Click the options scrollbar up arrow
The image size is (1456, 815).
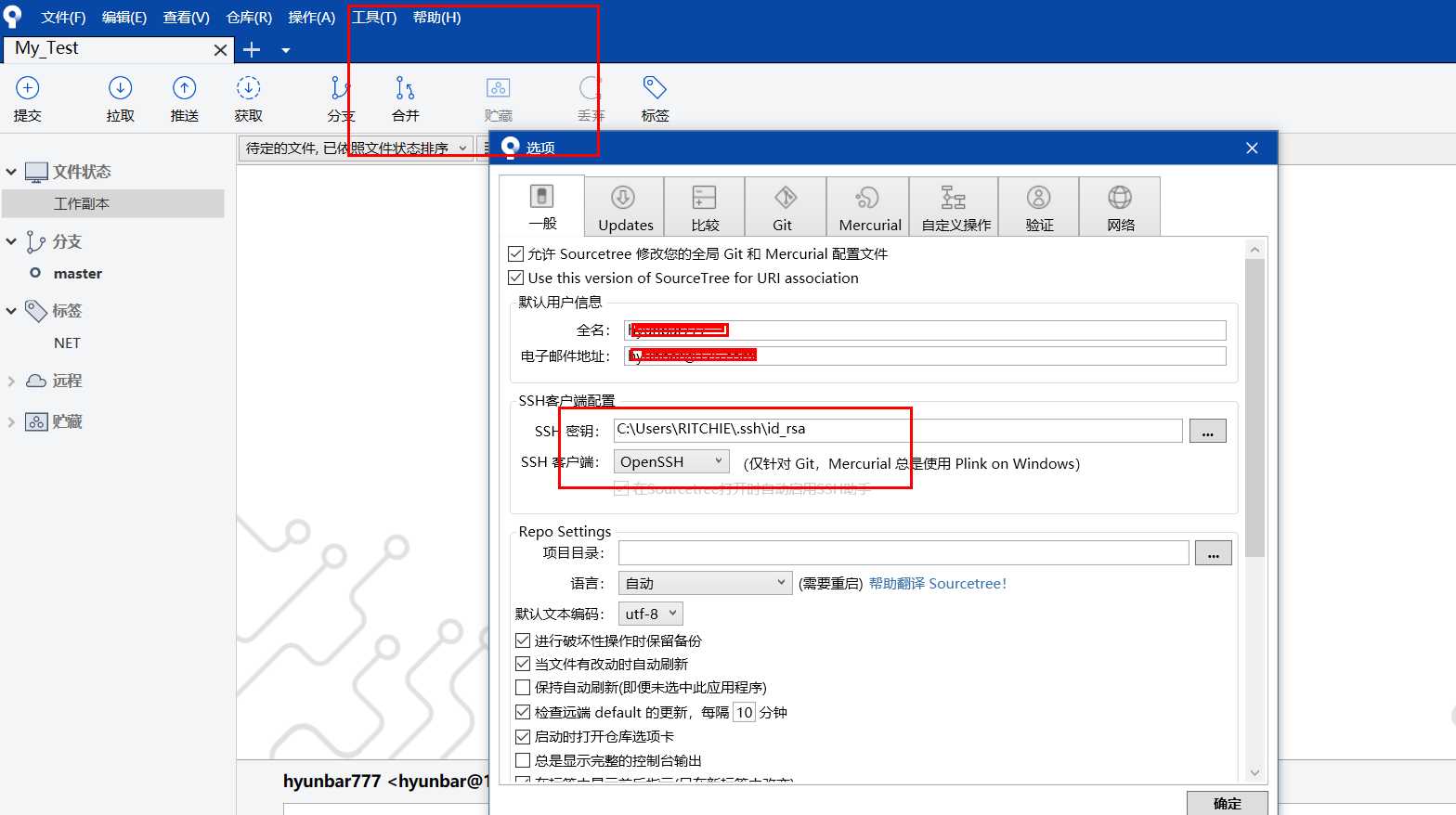(x=1254, y=250)
